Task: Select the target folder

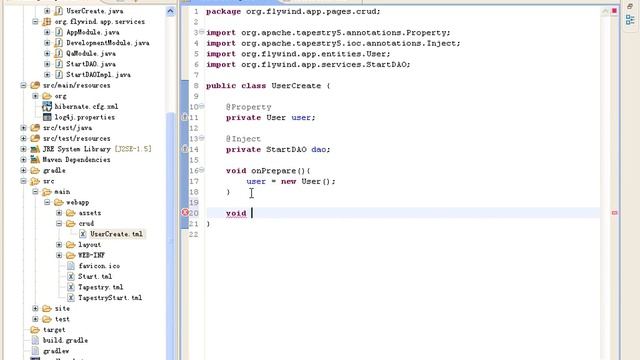Action: [54, 329]
